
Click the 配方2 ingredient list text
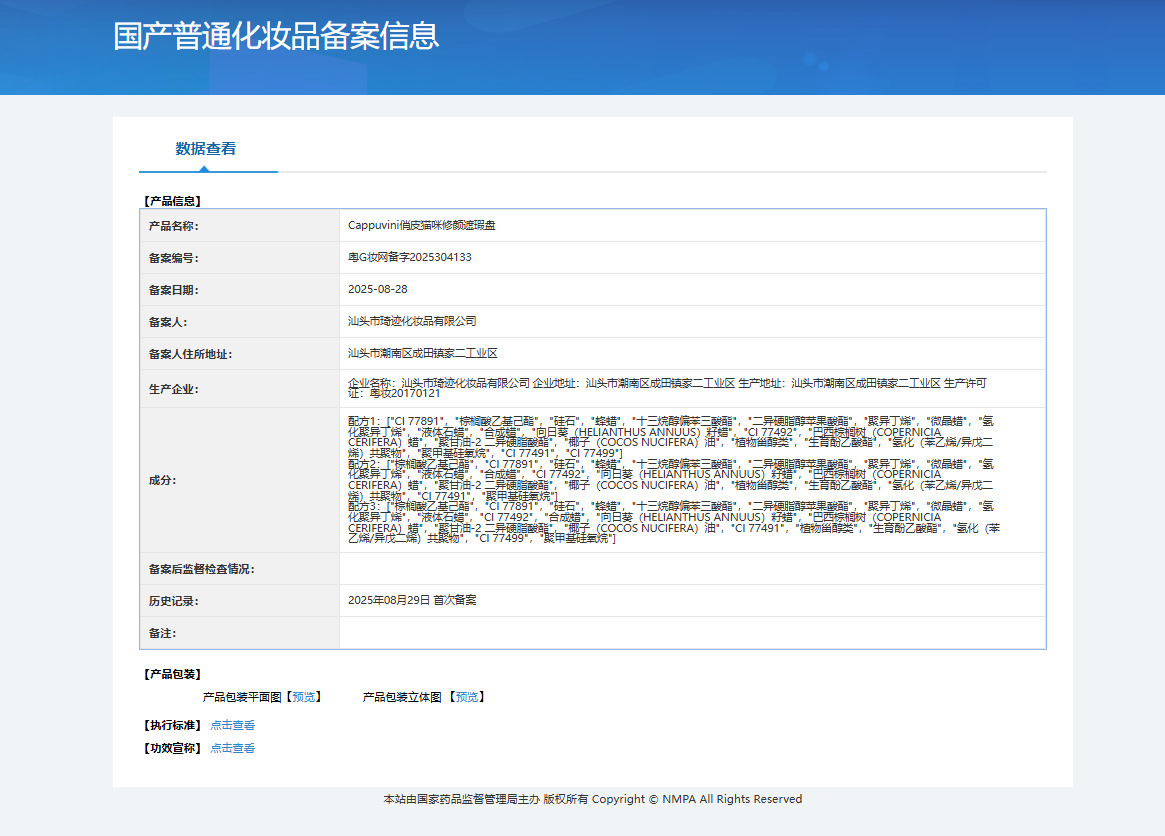click(671, 480)
